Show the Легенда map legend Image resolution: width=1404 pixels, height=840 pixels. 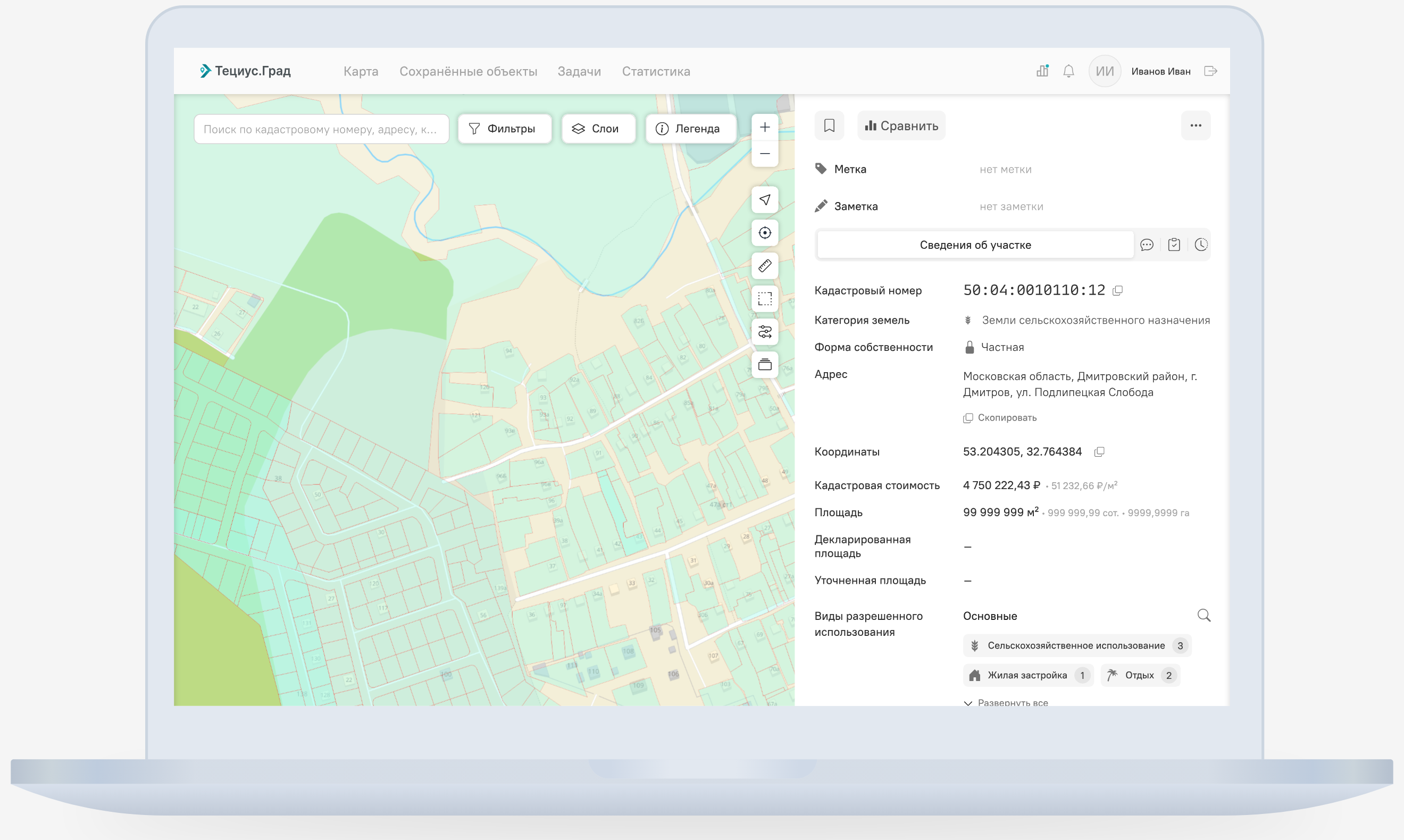(x=691, y=129)
